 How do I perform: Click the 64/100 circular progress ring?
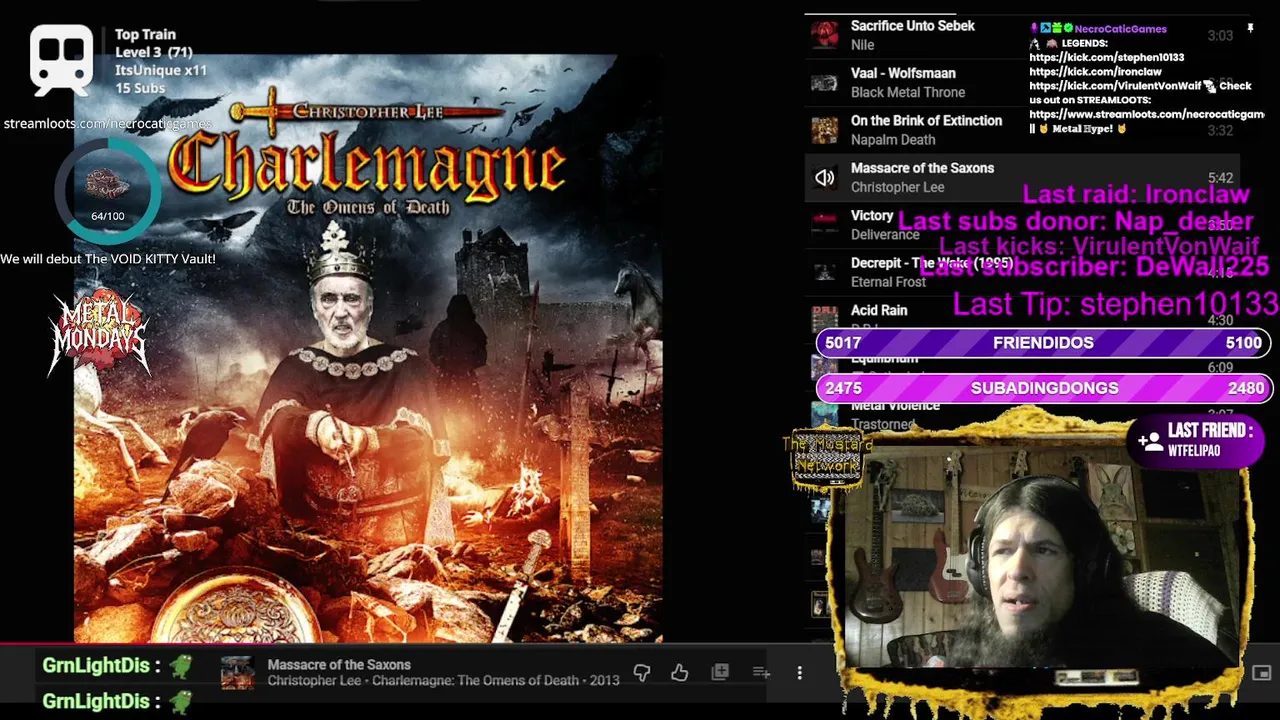pyautogui.click(x=107, y=191)
